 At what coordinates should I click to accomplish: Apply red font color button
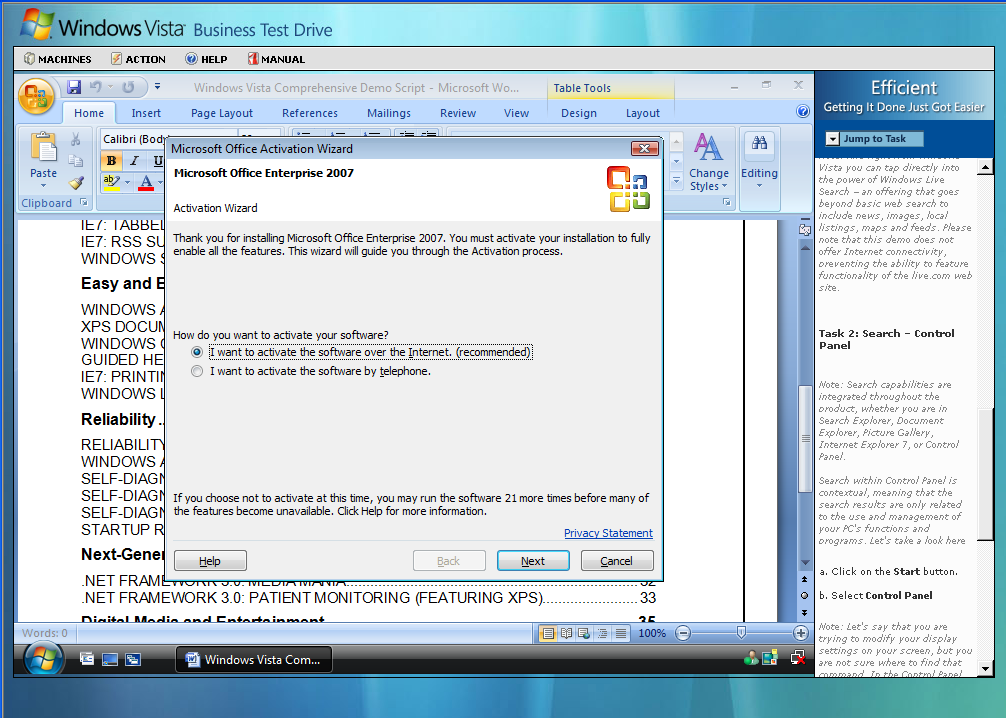(146, 182)
